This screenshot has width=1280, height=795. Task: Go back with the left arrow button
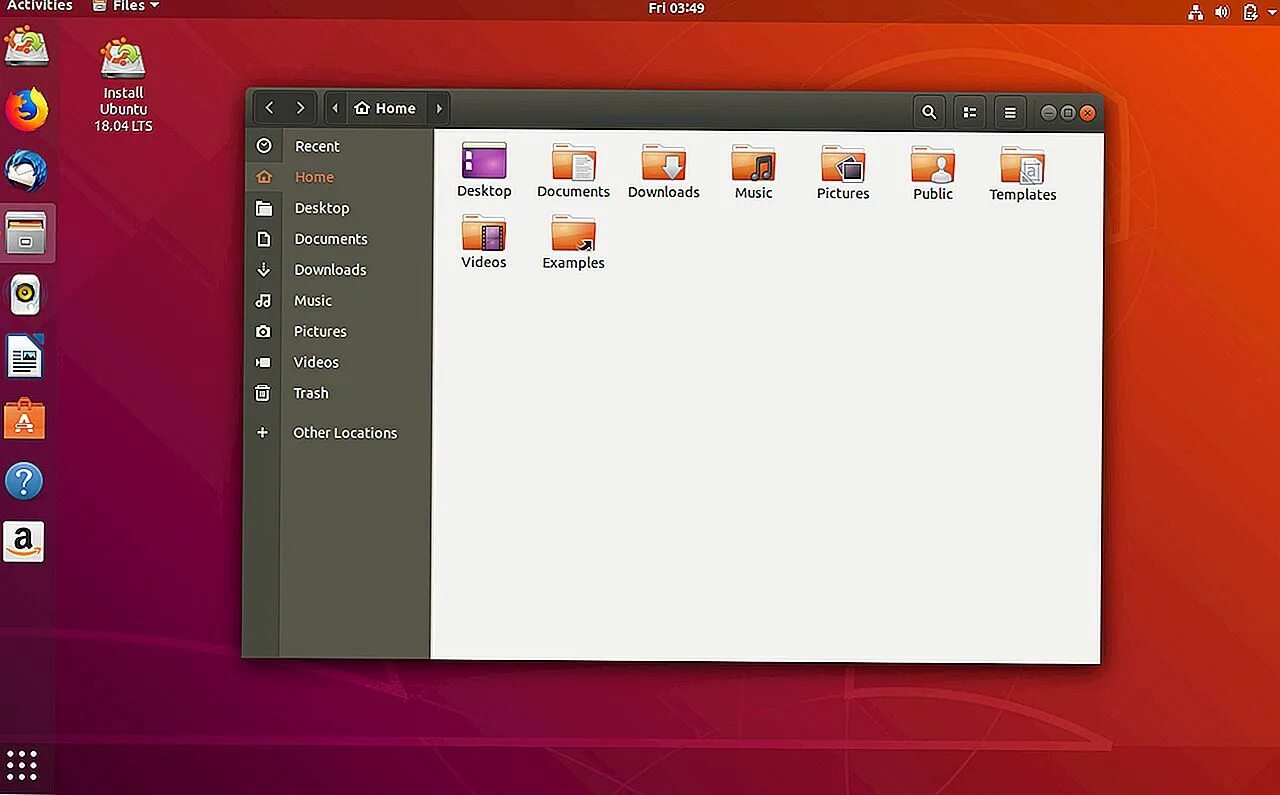point(270,108)
